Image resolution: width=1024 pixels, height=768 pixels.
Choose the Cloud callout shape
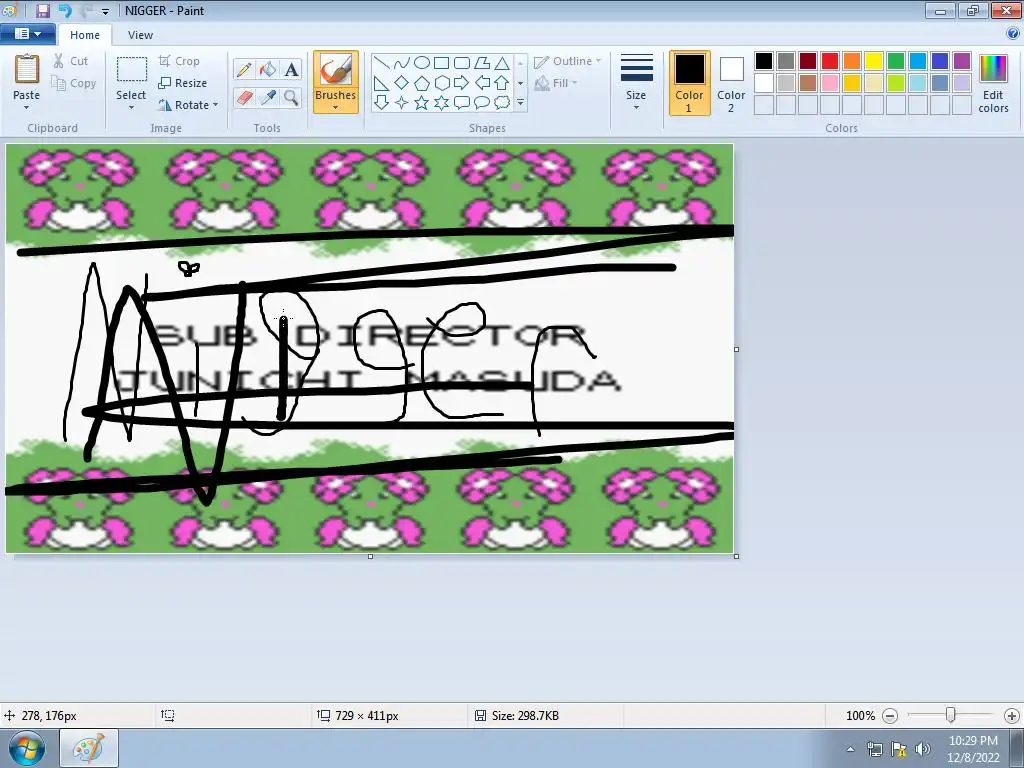(502, 103)
